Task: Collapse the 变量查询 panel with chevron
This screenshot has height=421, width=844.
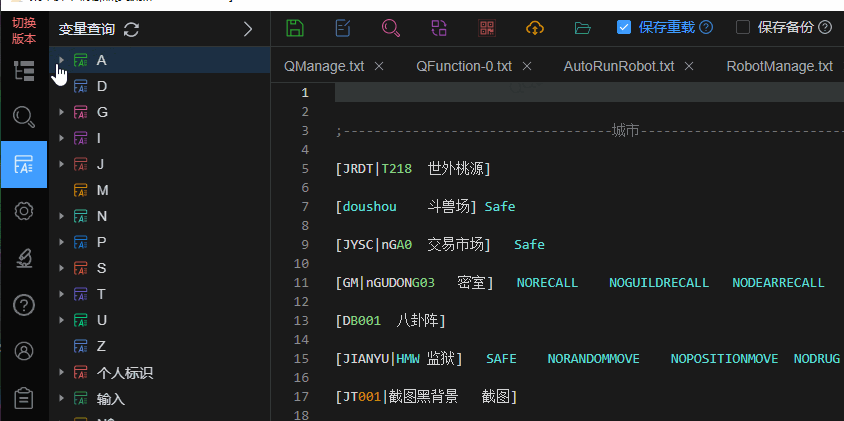Action: click(x=248, y=29)
